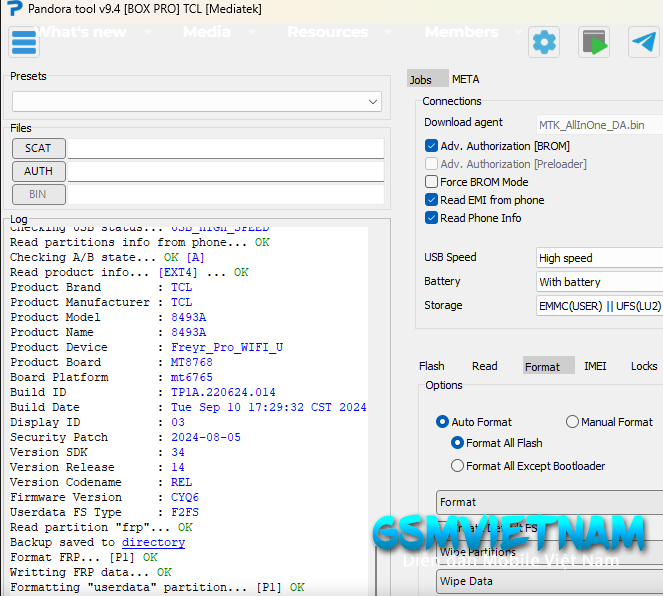Open the Battery combo box
Screen dimensions: 663x596
tap(598, 282)
